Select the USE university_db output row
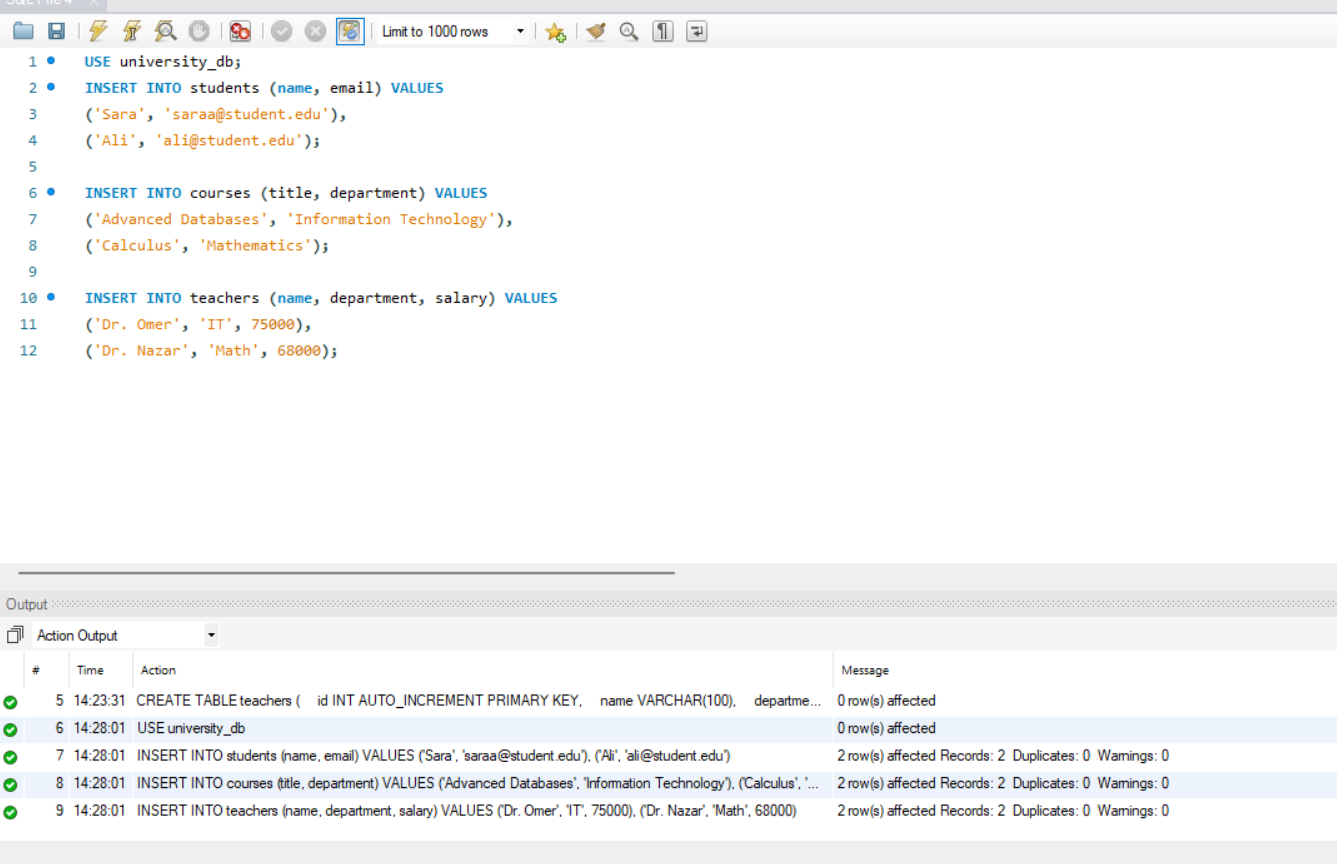 coord(668,728)
